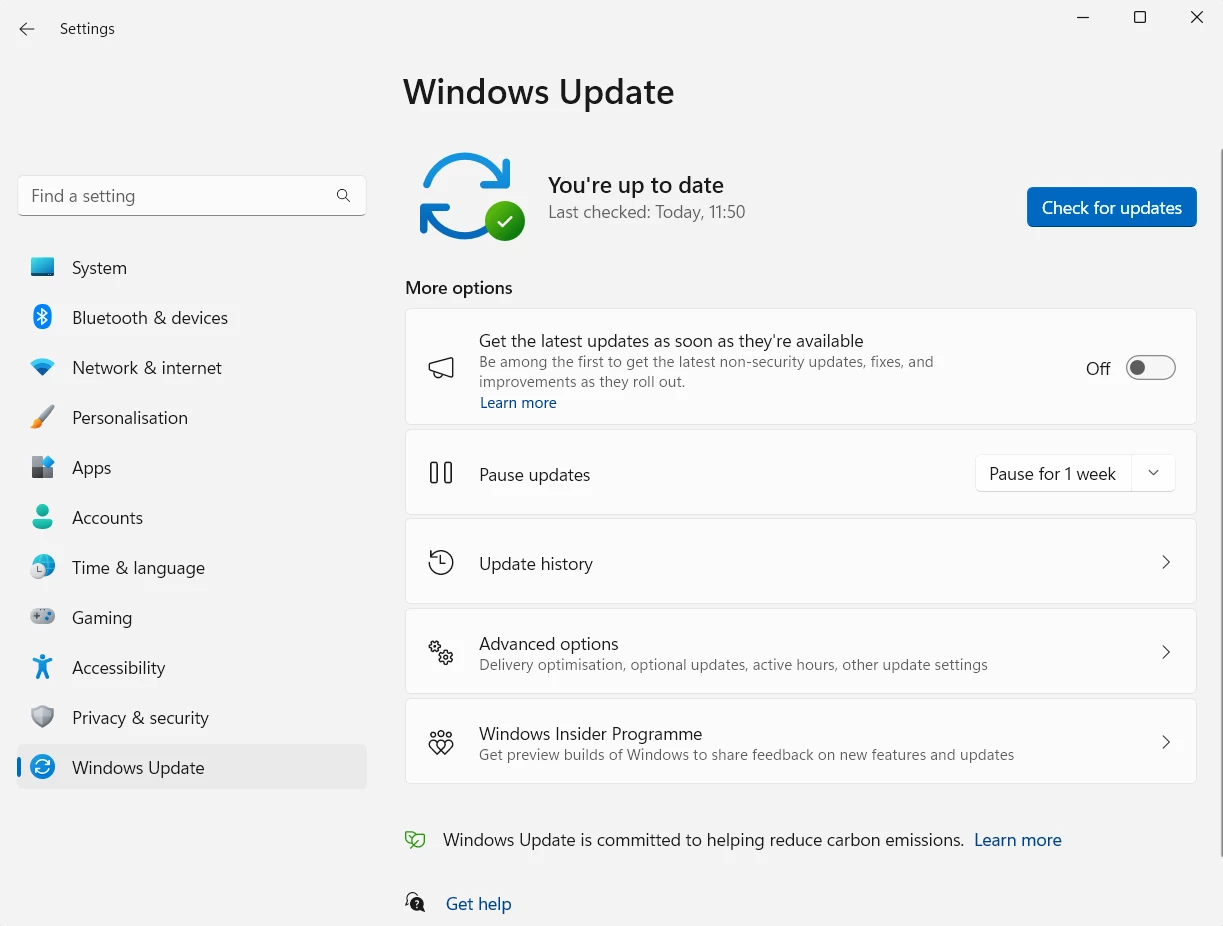
Task: Enable getting latest updates as soon as available
Action: (x=1150, y=367)
